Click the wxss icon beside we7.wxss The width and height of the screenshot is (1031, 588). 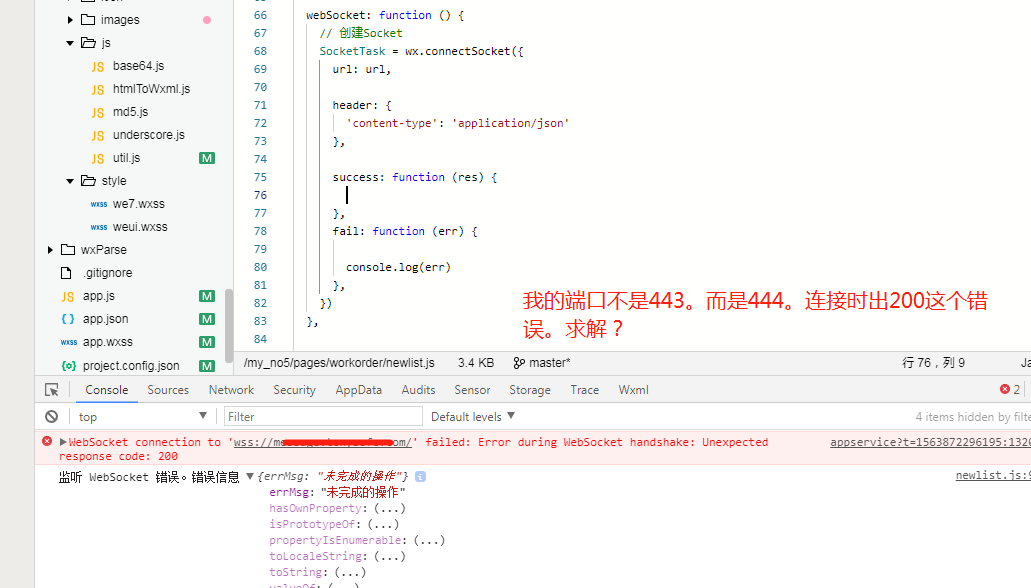pyautogui.click(x=99, y=205)
